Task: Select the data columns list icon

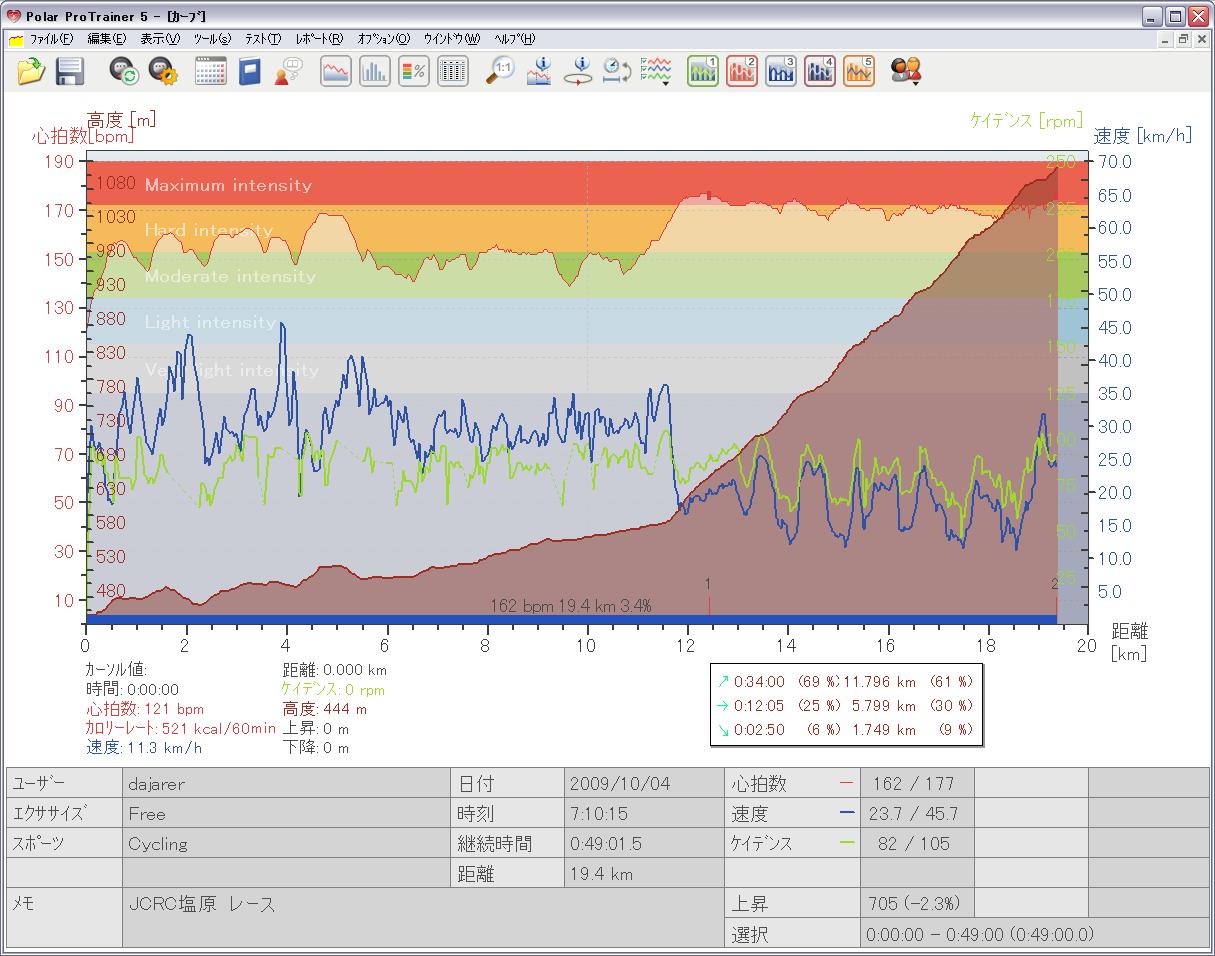Action: [453, 71]
